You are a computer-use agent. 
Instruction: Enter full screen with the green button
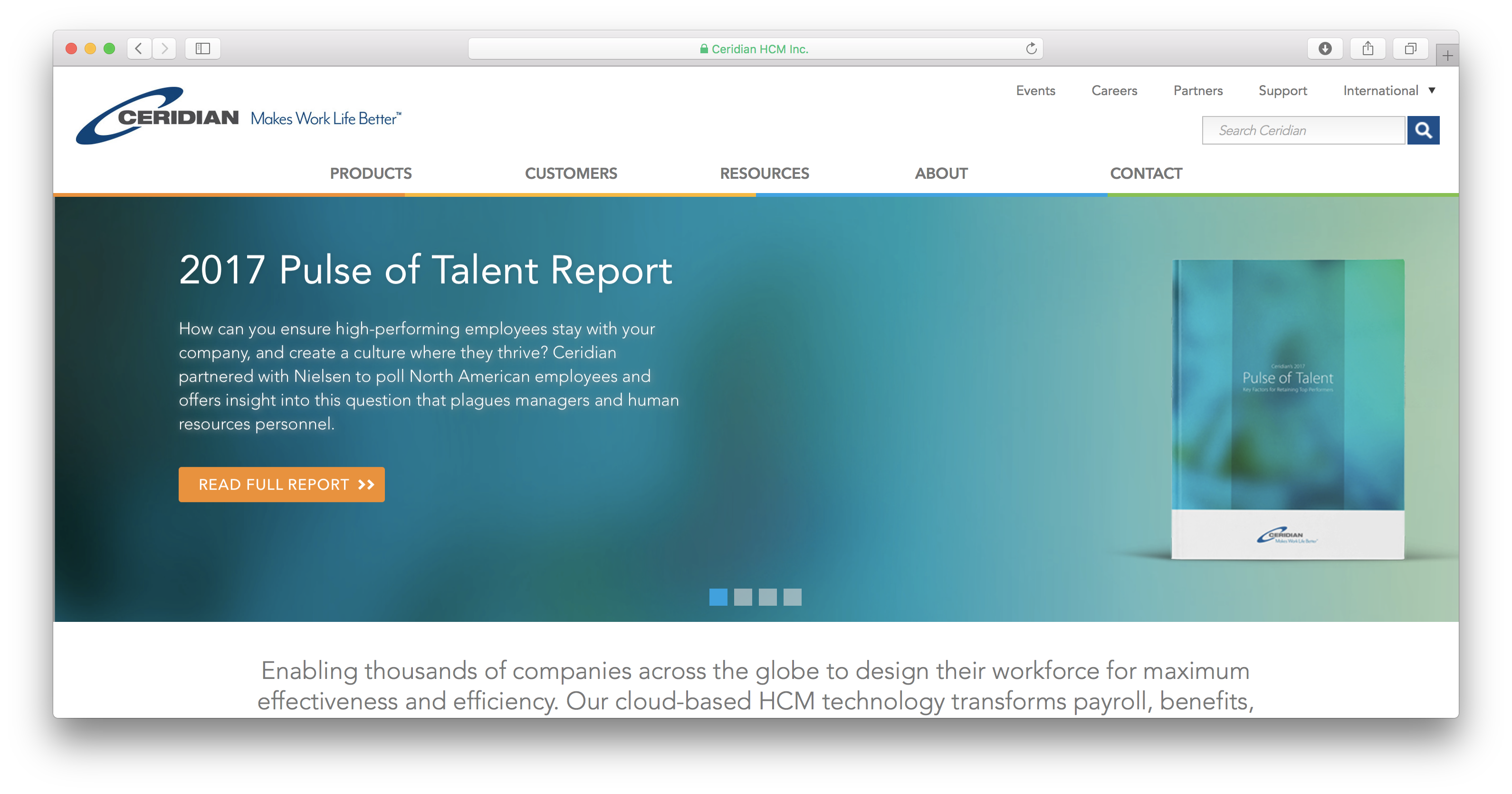(109, 48)
